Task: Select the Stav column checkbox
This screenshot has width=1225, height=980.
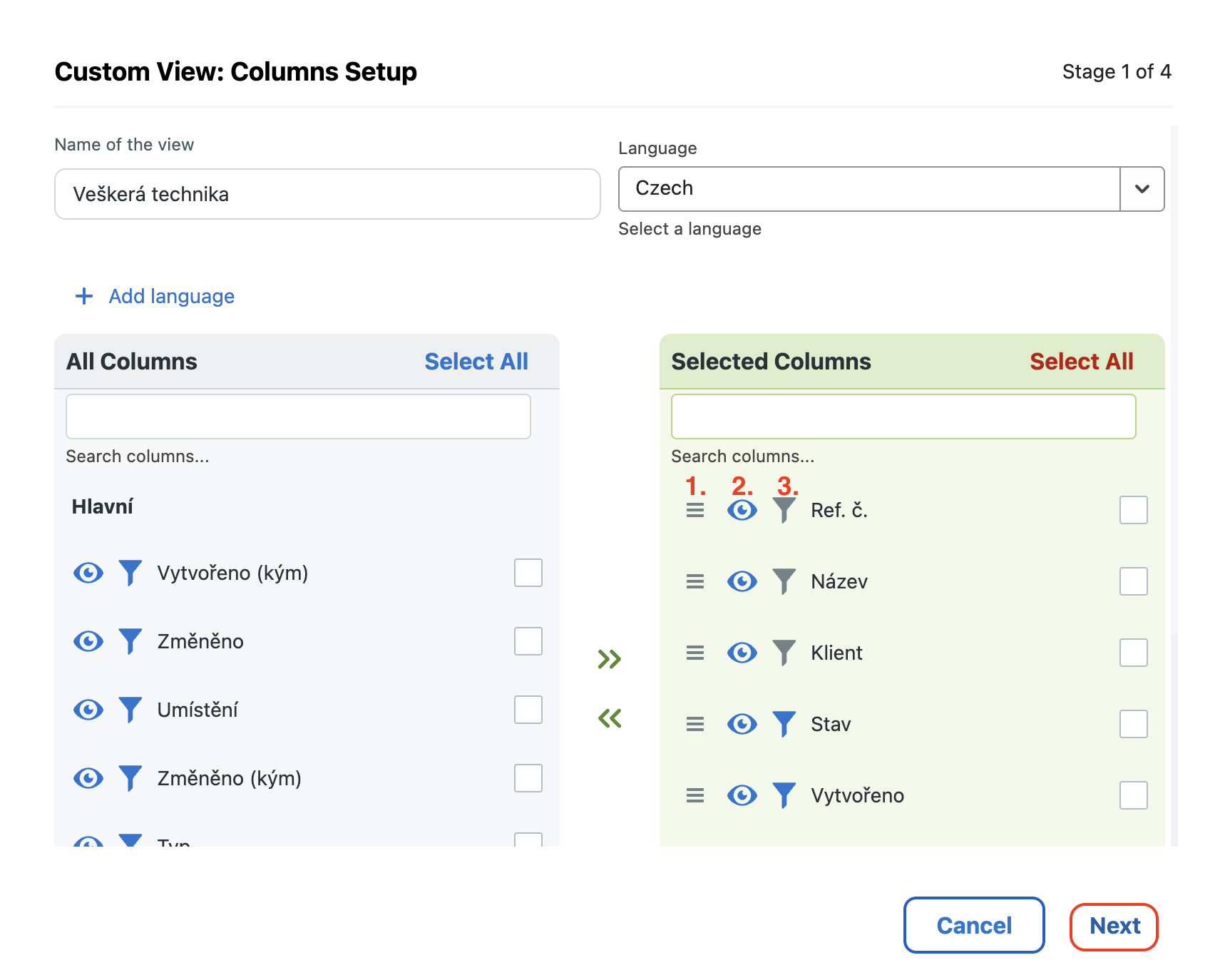Action: point(1133,724)
